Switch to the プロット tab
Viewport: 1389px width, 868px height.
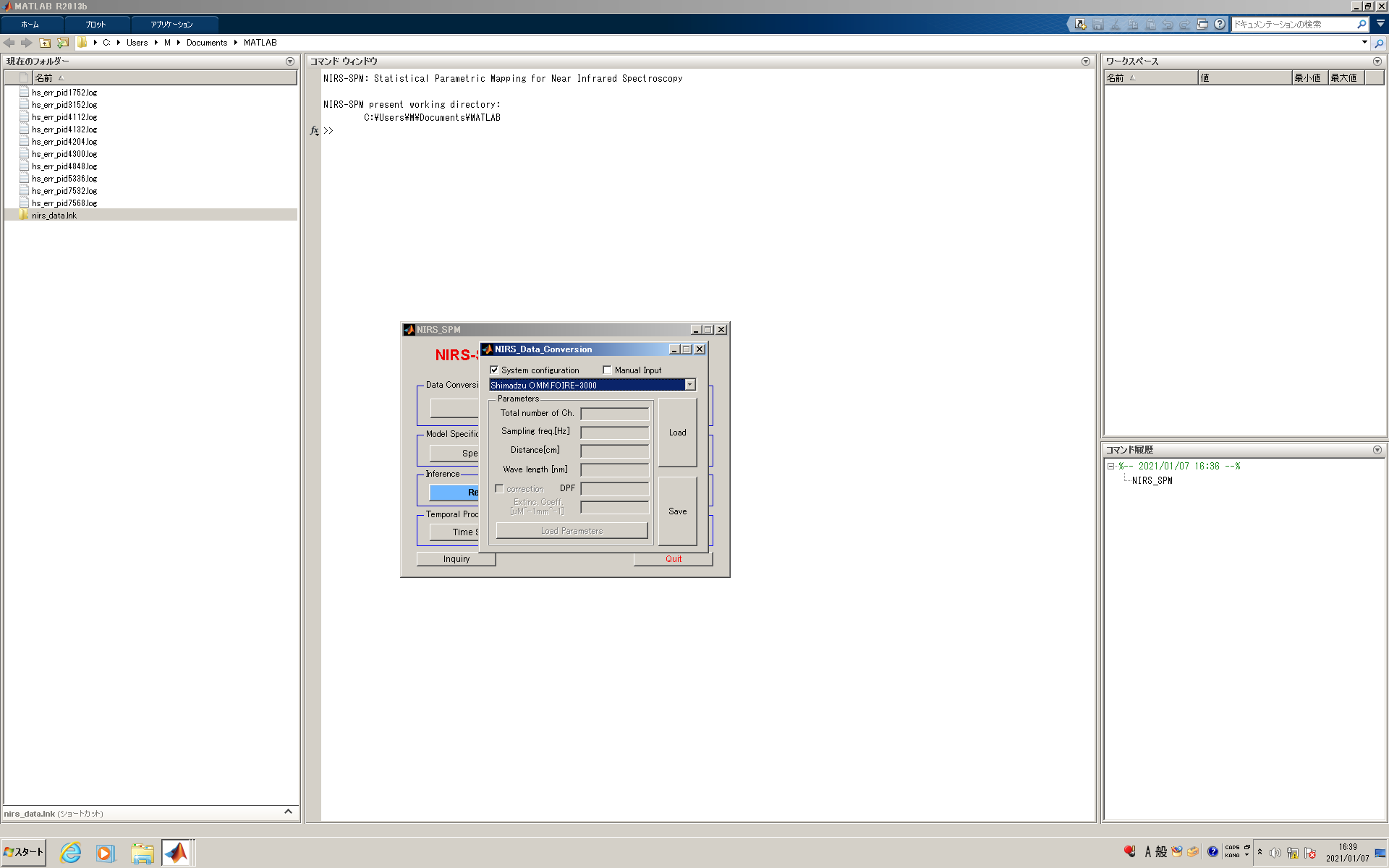[95, 25]
